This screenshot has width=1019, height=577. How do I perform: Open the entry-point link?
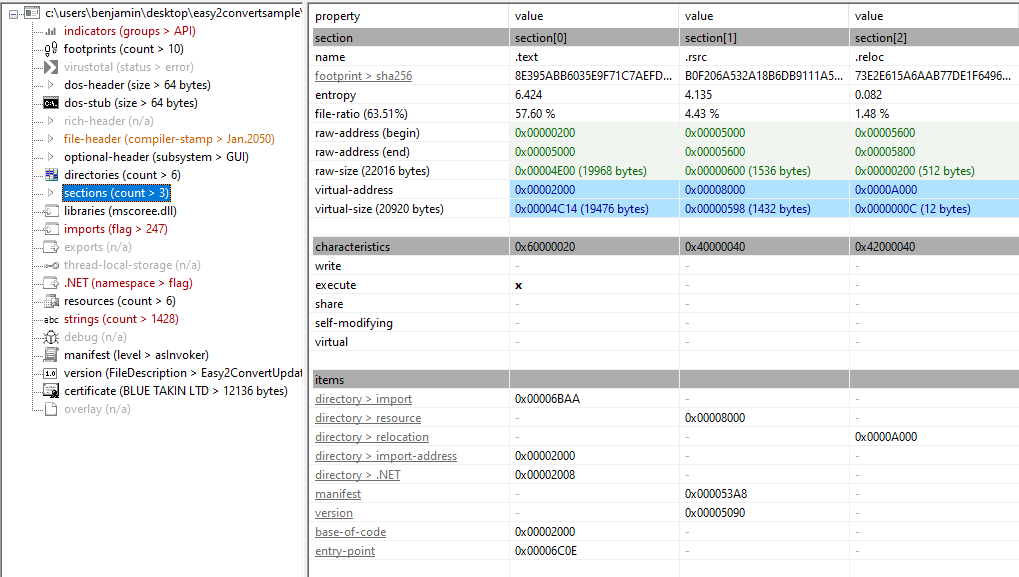point(345,551)
